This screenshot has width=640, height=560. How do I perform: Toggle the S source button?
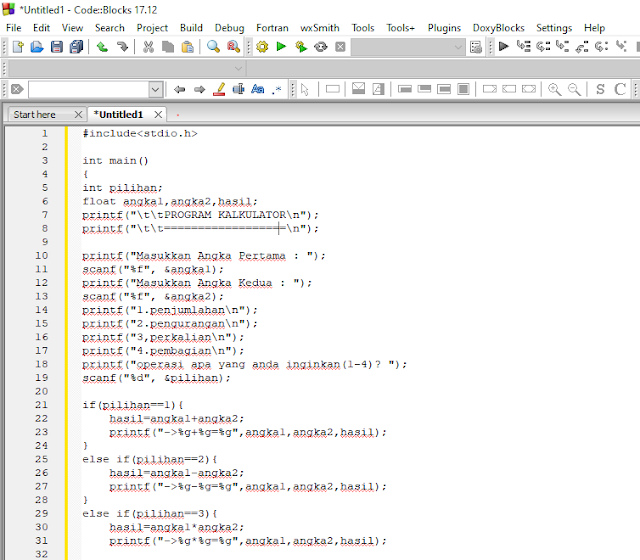point(600,89)
